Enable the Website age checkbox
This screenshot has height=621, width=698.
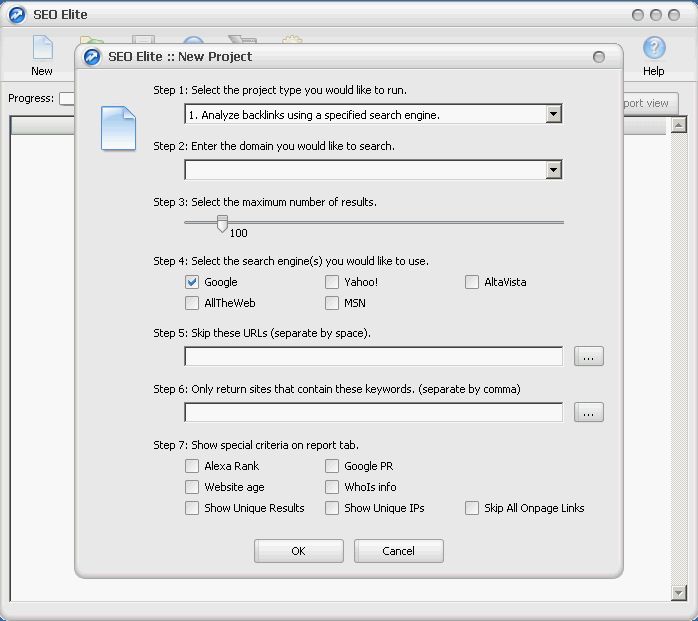click(192, 487)
